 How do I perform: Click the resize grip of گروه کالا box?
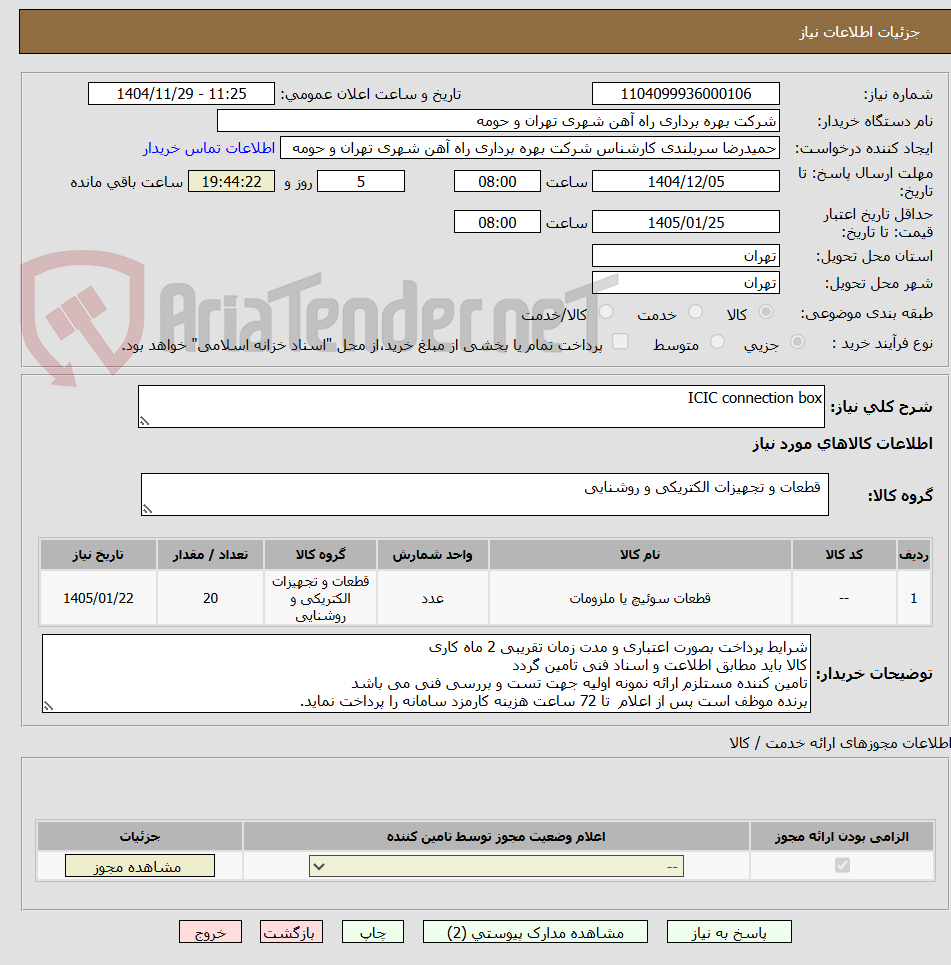click(x=146, y=509)
